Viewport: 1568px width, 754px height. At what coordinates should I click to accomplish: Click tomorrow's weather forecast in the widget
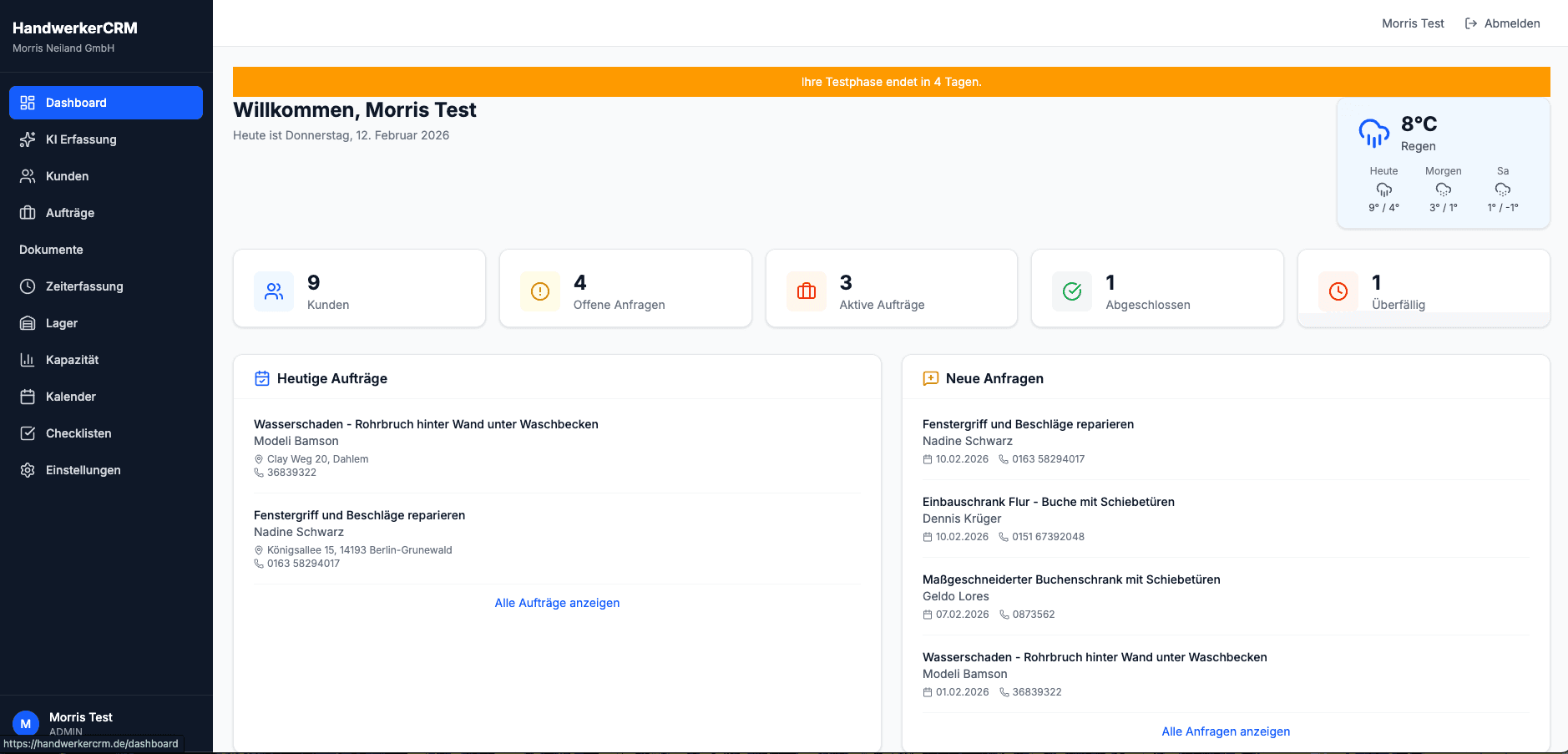1444,189
